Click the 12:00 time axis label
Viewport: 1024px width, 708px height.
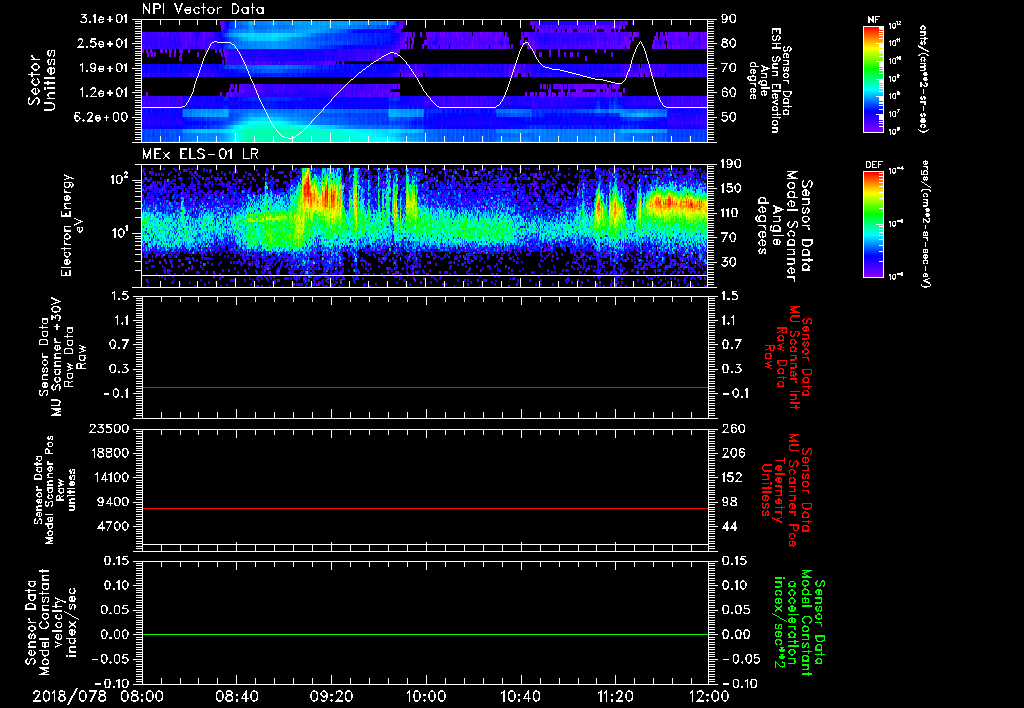[709, 696]
